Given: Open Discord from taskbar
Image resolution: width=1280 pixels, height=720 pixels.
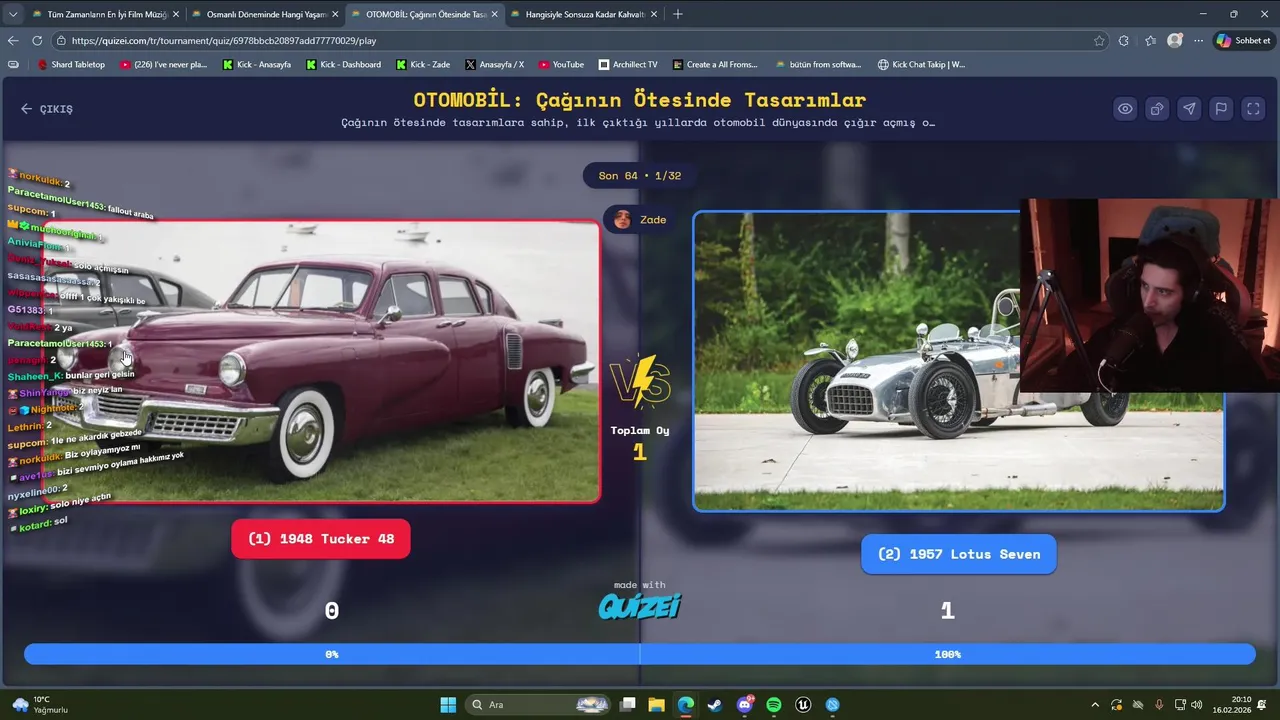Looking at the screenshot, I should coord(744,705).
